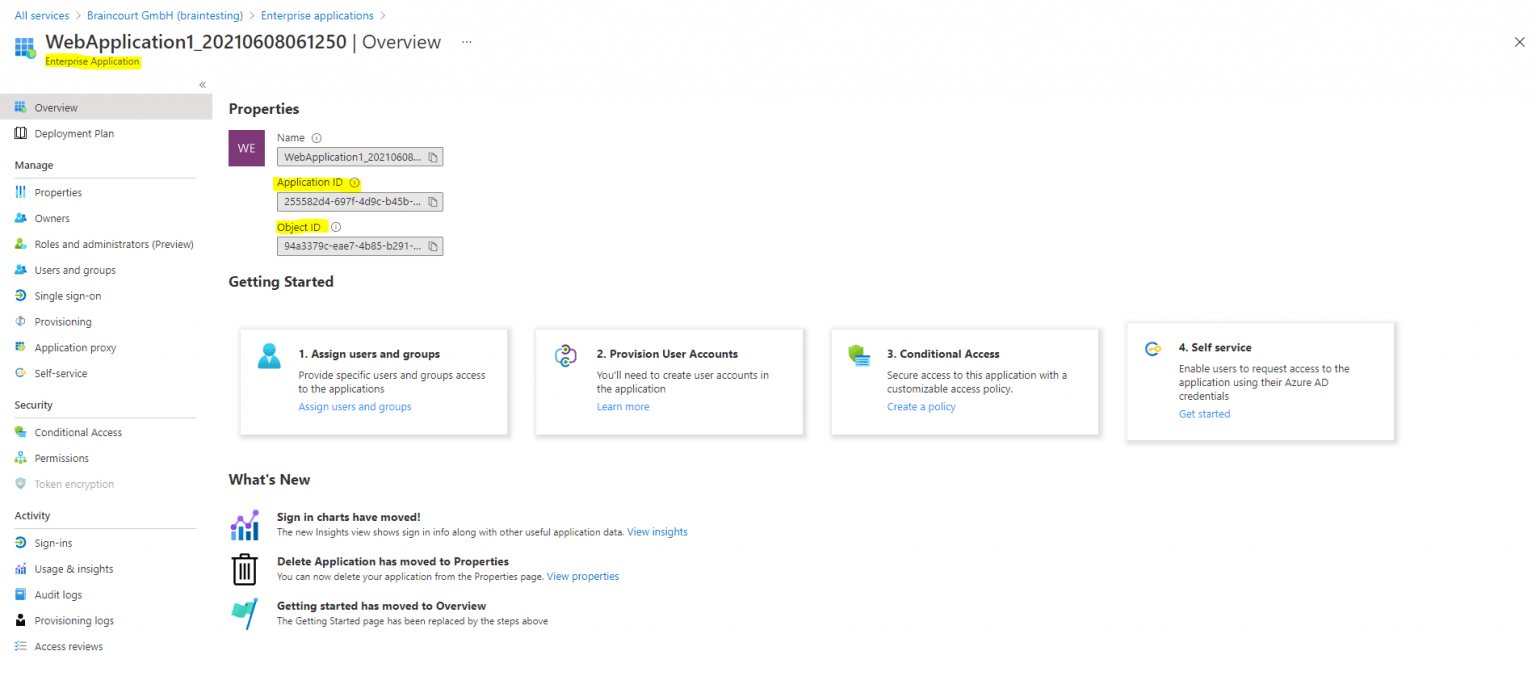
Task: Click the Audit logs icon in the sidebar
Action: 22,594
